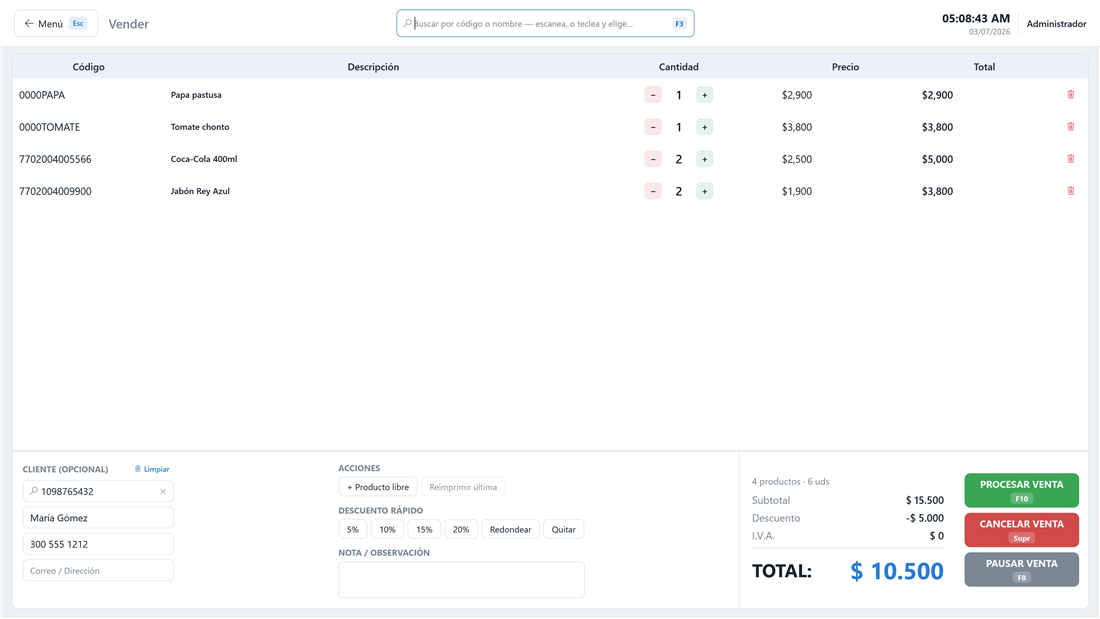This screenshot has width=1100, height=619.
Task: Delete Jabón Rey Azul with trash icon
Action: click(x=1071, y=191)
